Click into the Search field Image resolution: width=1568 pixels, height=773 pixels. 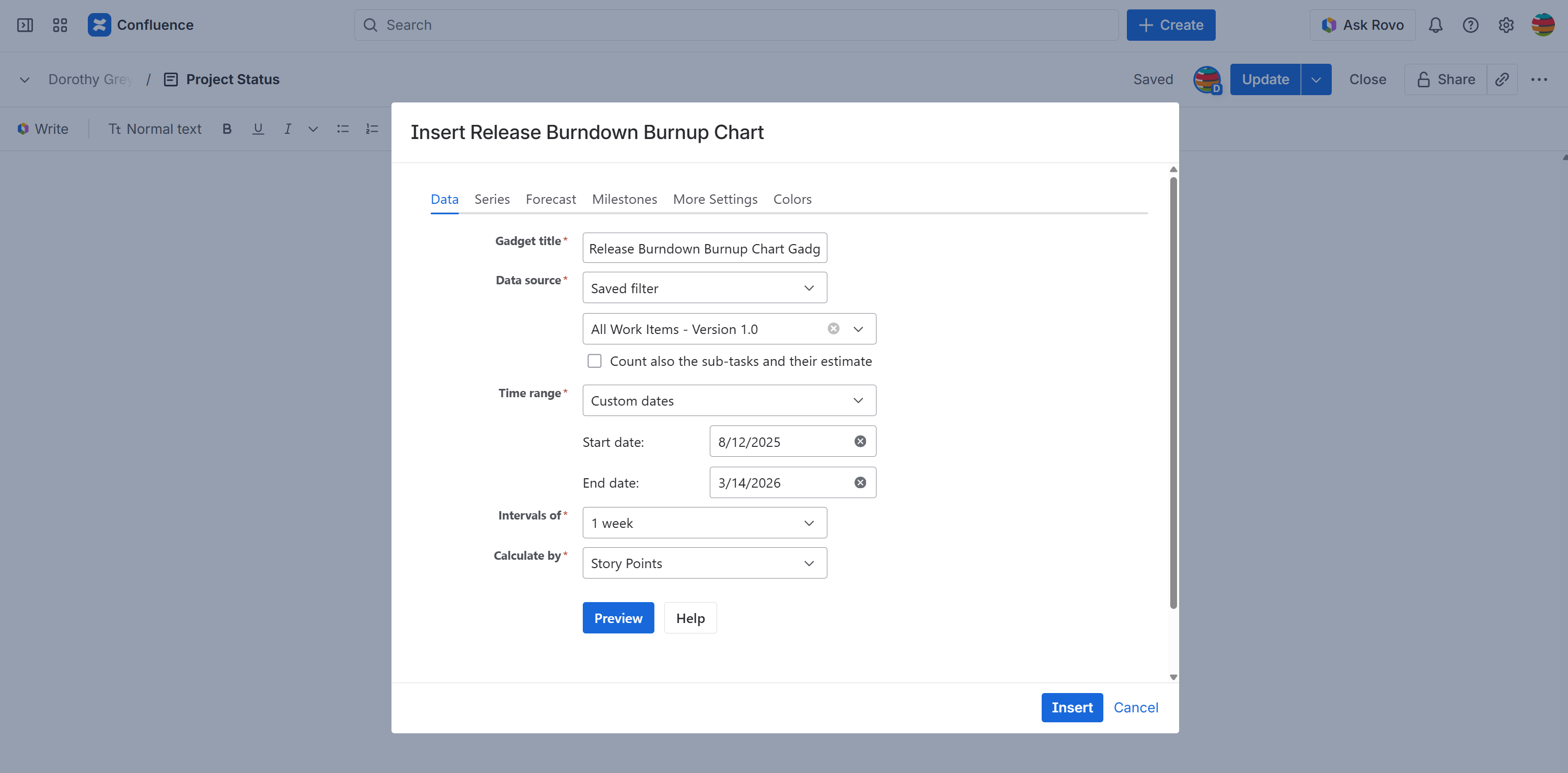(736, 25)
